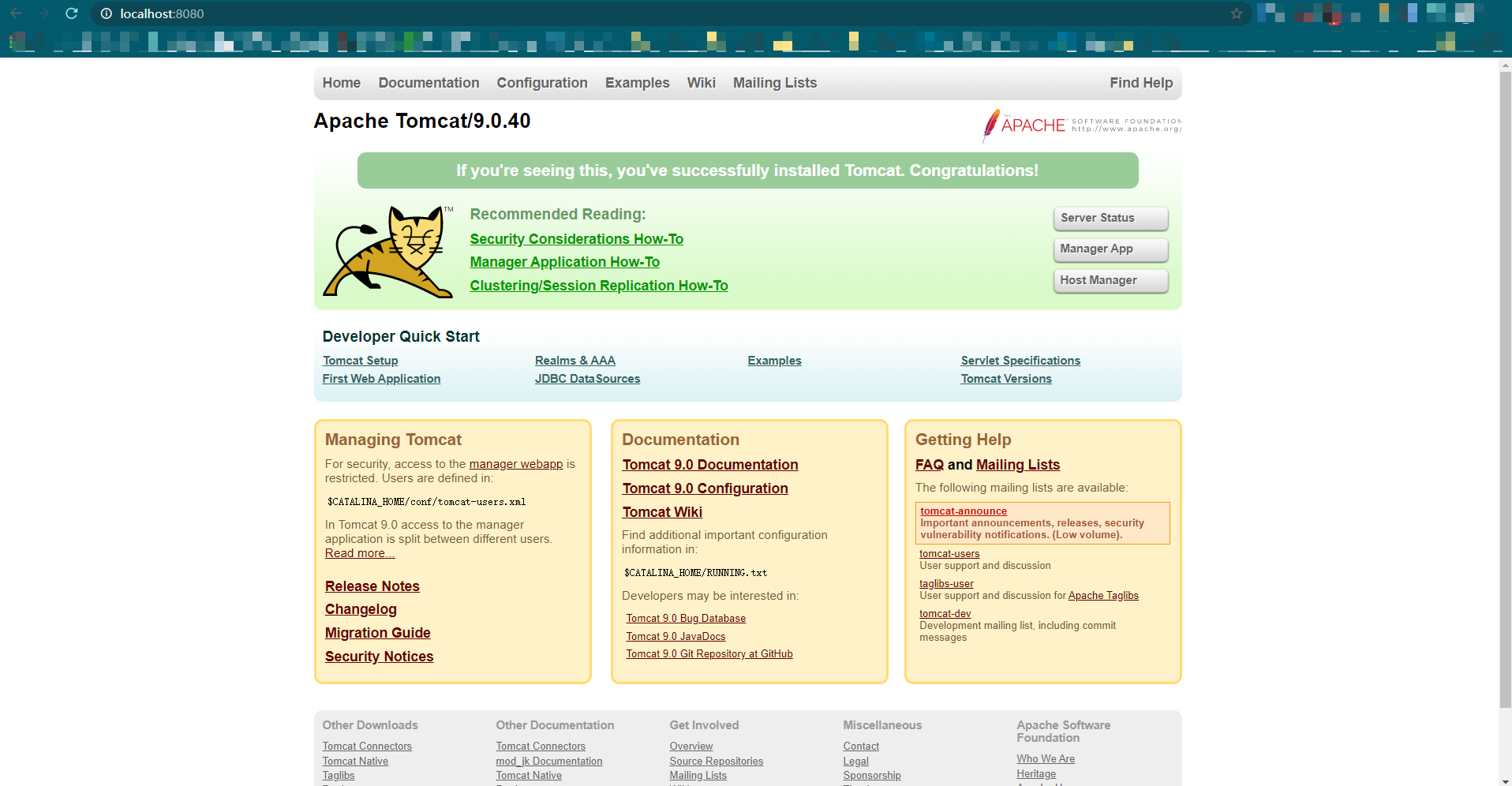The image size is (1512, 786).
Task: Open the Apache Taglibs link
Action: [x=1103, y=596]
